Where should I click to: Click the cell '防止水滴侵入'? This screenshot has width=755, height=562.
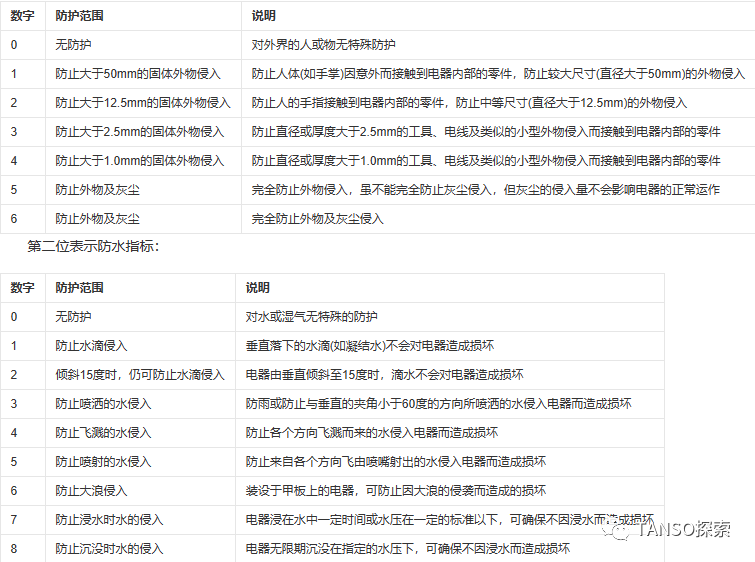coord(91,346)
